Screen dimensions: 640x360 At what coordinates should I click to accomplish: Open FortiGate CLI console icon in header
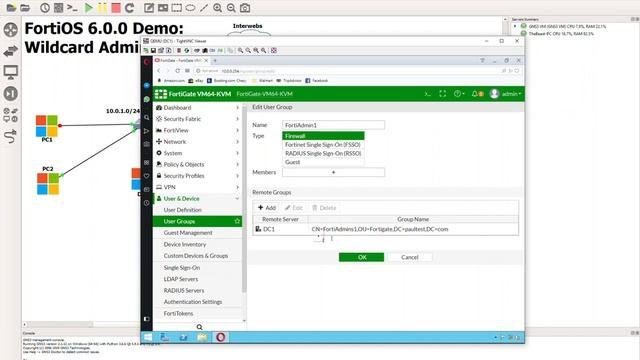427,94
